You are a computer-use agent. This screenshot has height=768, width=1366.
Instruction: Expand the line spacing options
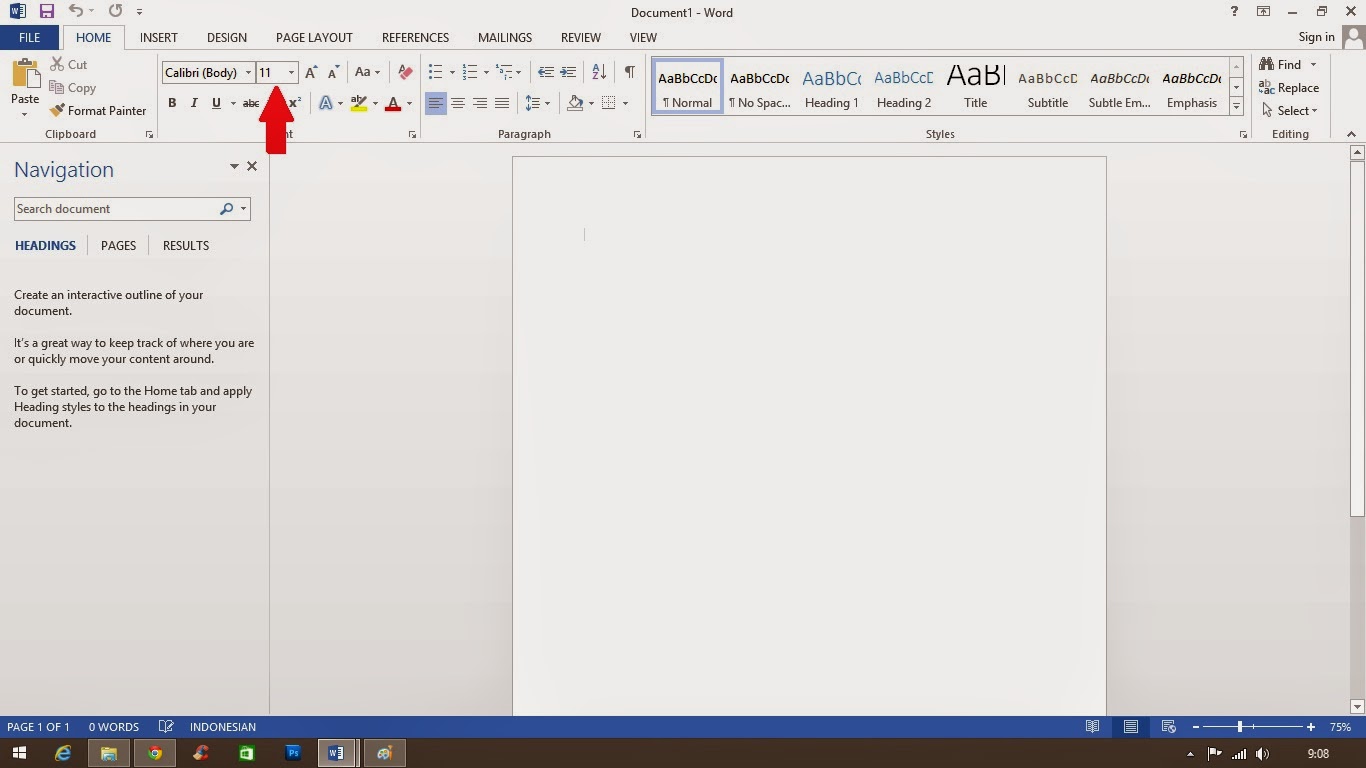(548, 103)
